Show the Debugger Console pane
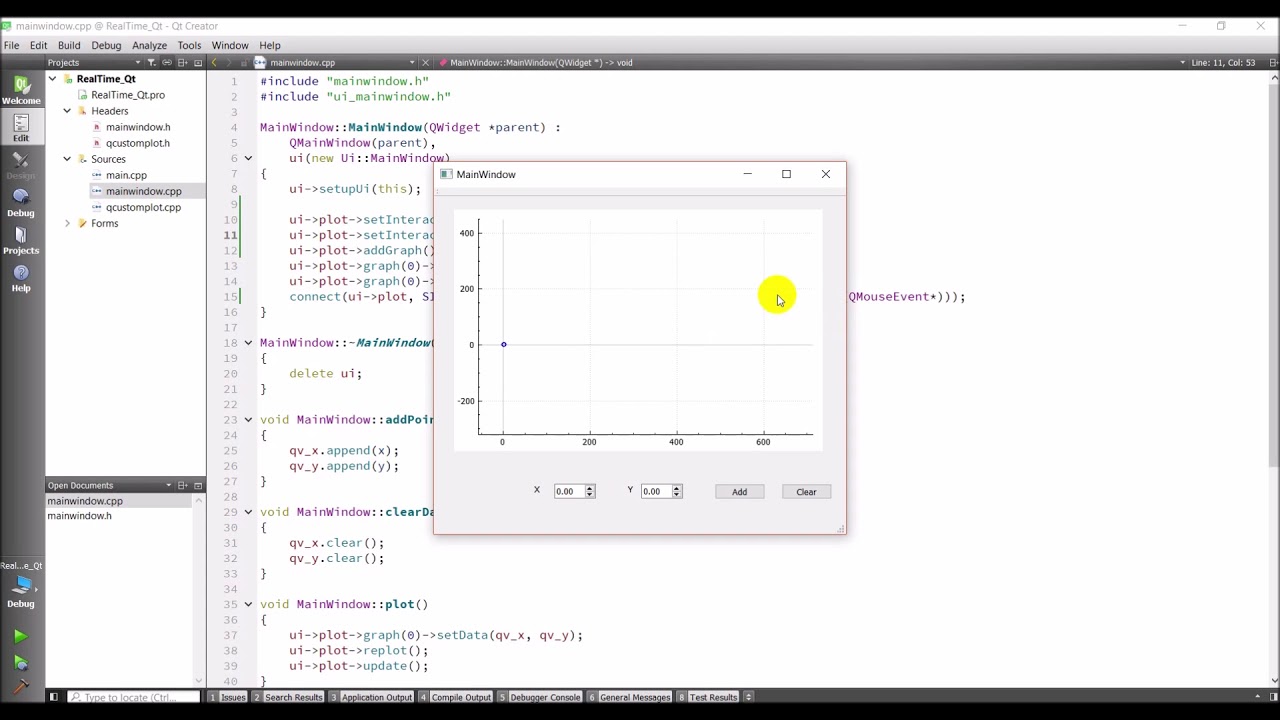Screen dimensions: 1280x720 point(540,697)
